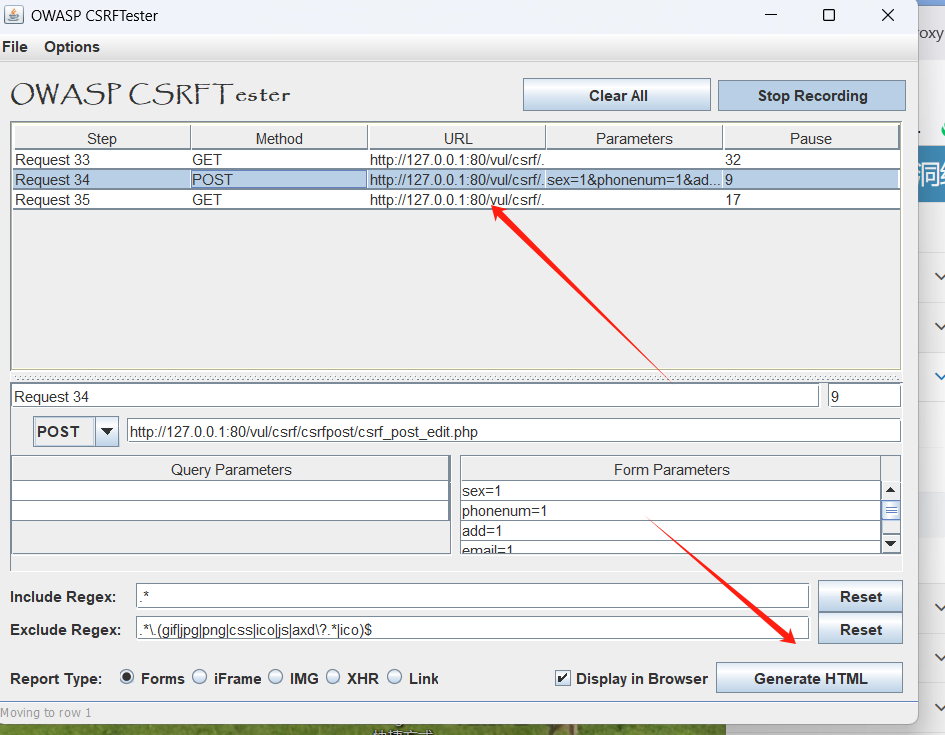The image size is (945, 735).
Task: Click the Include Regex field
Action: 472,596
